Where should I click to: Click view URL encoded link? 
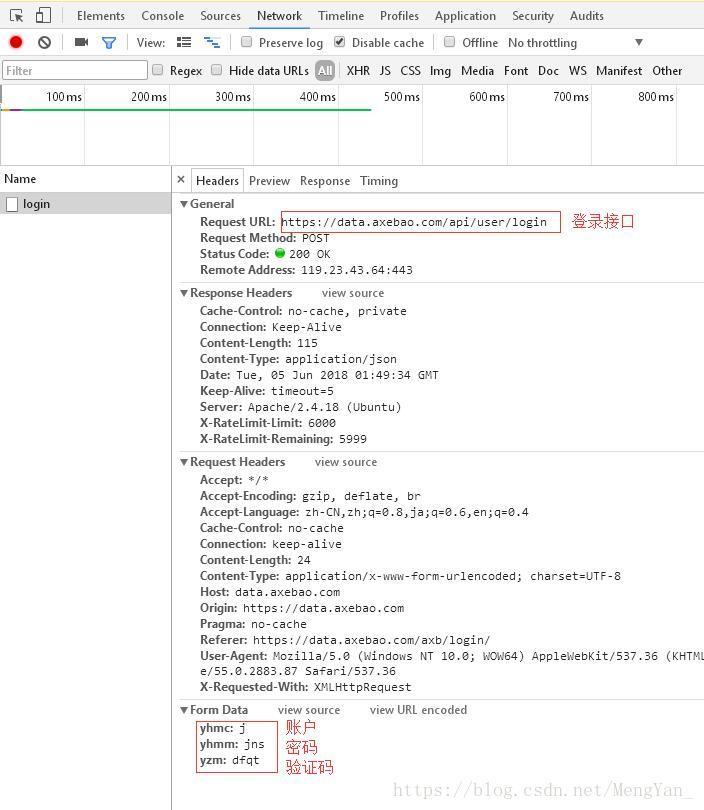418,710
